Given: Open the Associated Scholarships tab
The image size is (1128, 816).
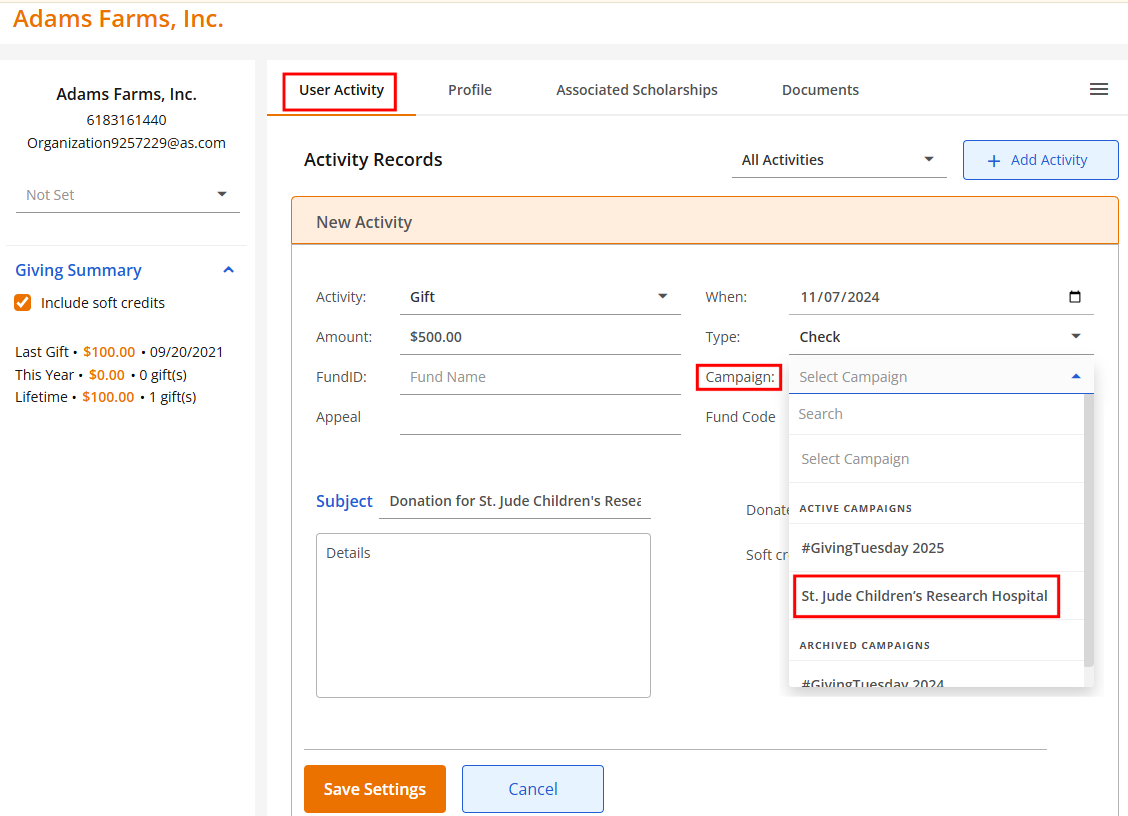Looking at the screenshot, I should tap(636, 90).
